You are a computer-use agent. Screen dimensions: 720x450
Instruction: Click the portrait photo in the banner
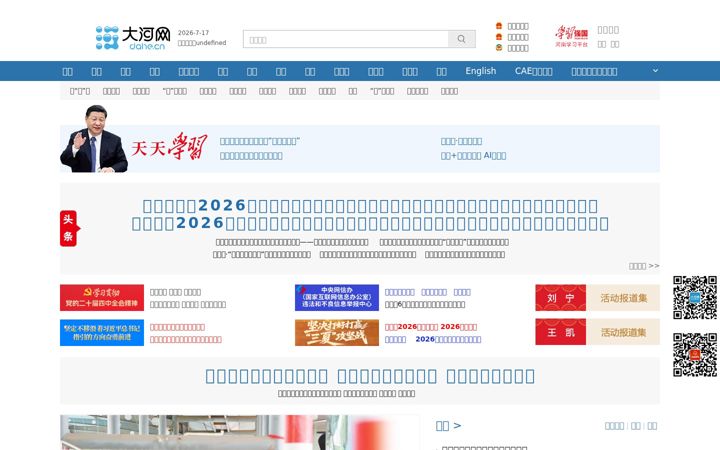pos(94,139)
